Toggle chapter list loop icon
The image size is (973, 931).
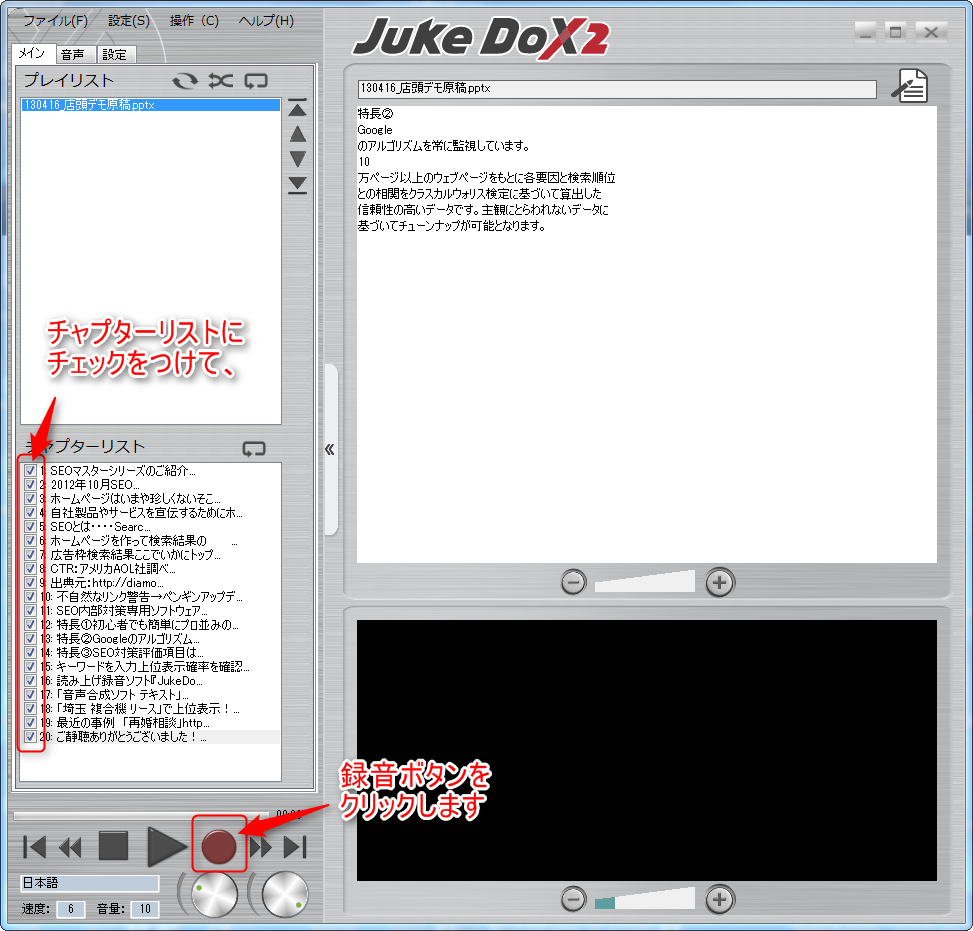(x=254, y=448)
